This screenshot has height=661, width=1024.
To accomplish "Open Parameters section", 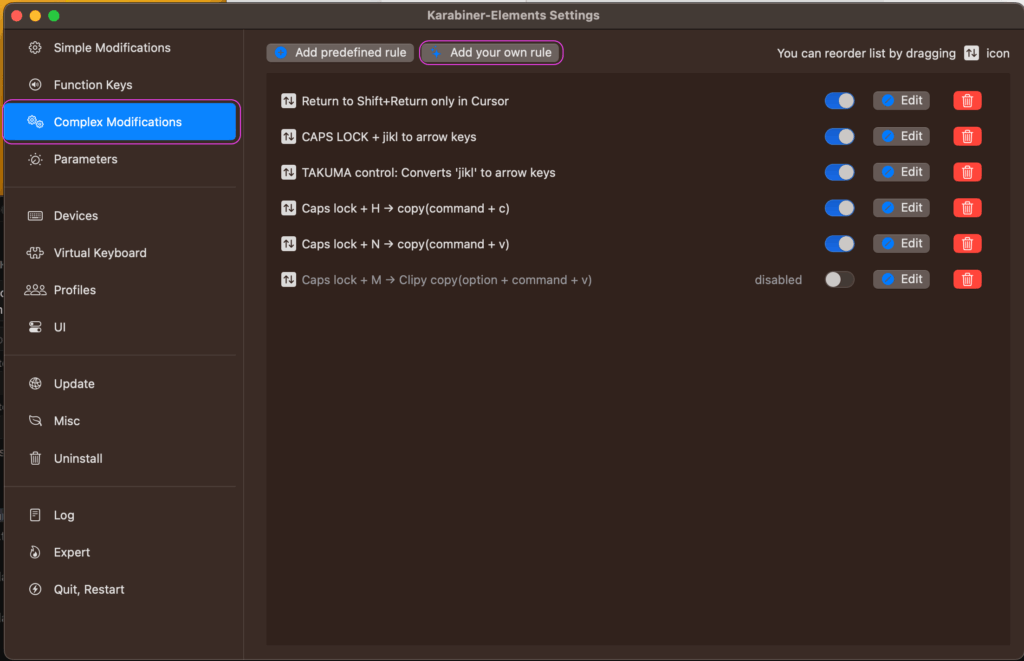I will tap(121, 159).
